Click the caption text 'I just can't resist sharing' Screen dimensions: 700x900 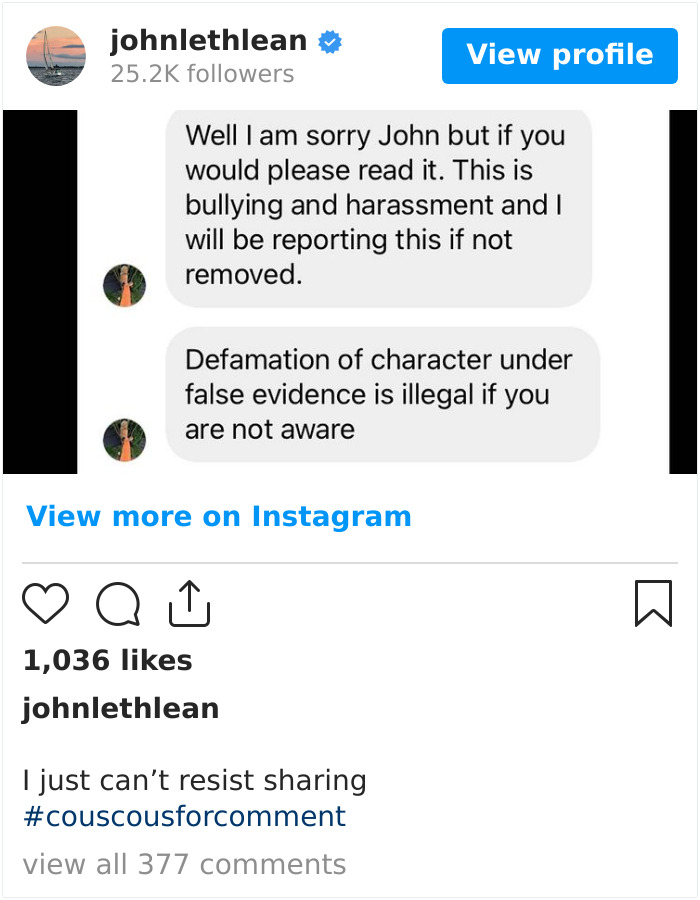(x=195, y=781)
